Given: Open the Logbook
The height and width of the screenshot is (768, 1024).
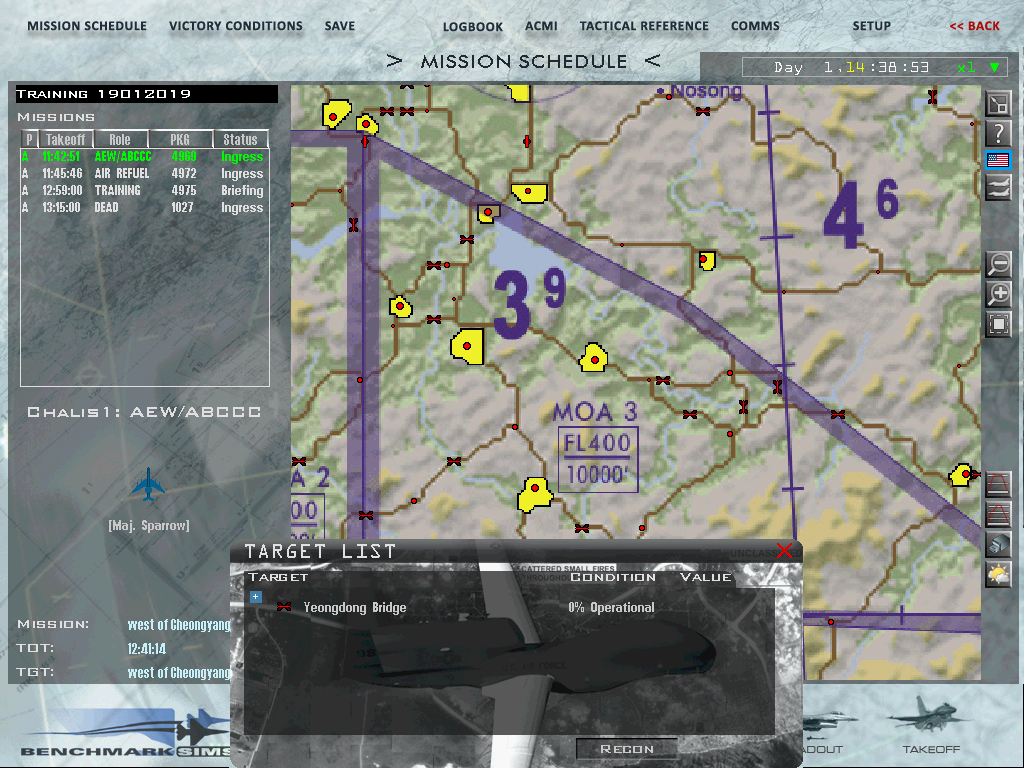Looking at the screenshot, I should [x=473, y=27].
